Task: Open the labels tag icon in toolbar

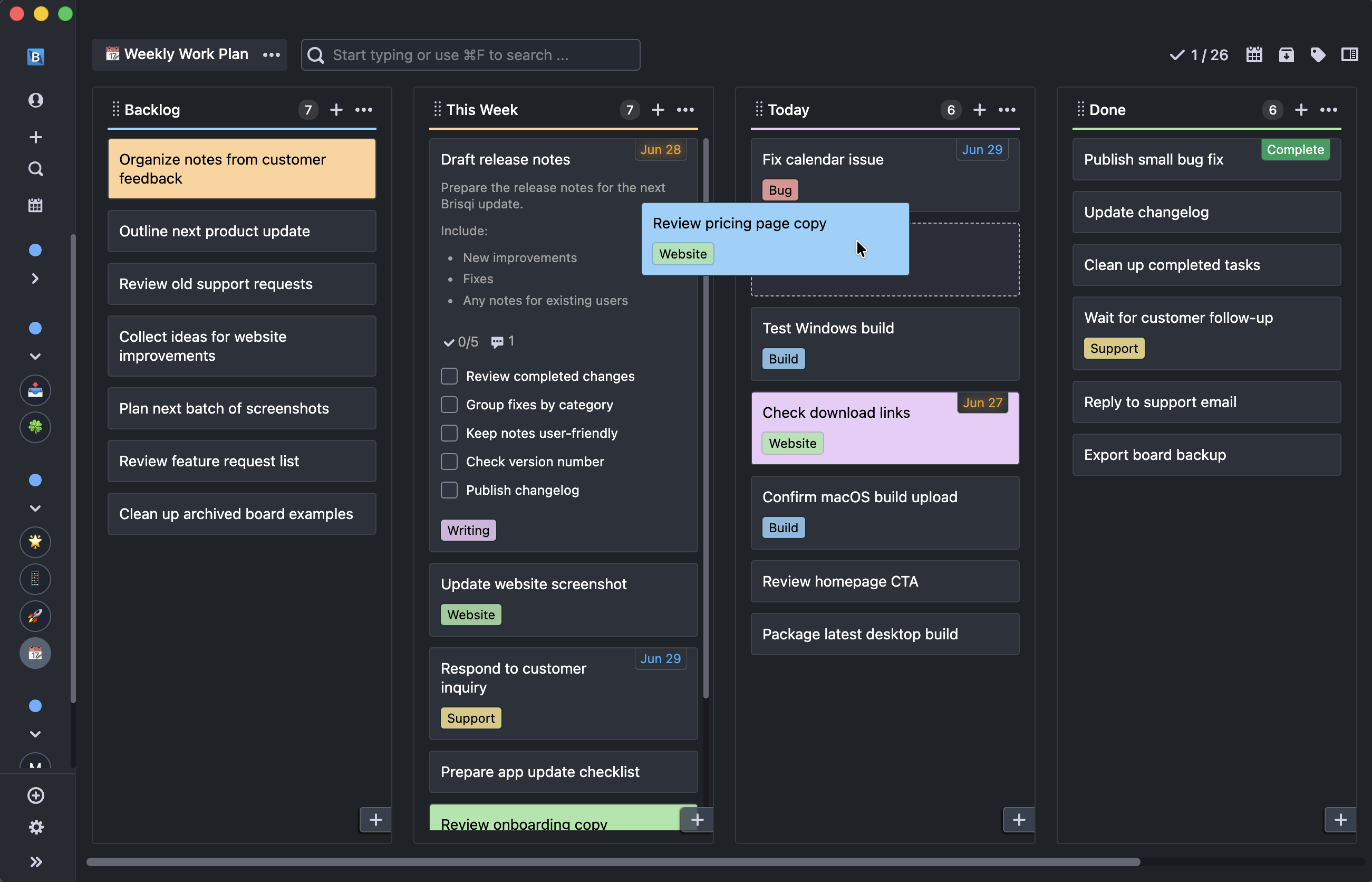Action: click(x=1318, y=55)
